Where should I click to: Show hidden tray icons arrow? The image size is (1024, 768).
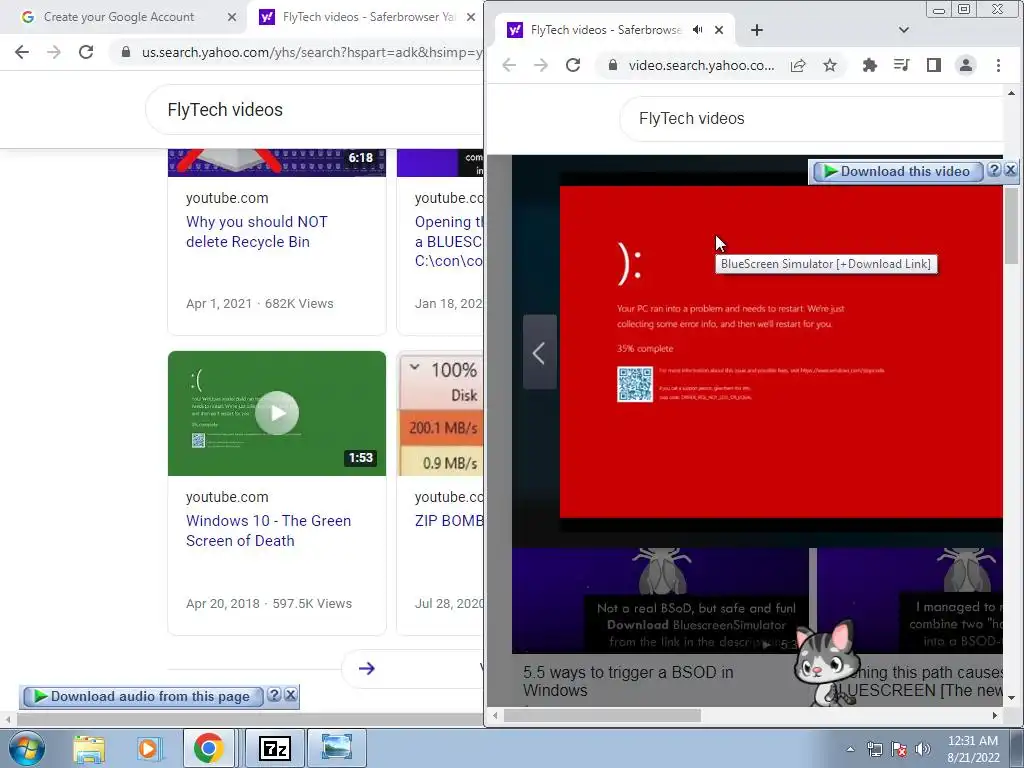(850, 749)
